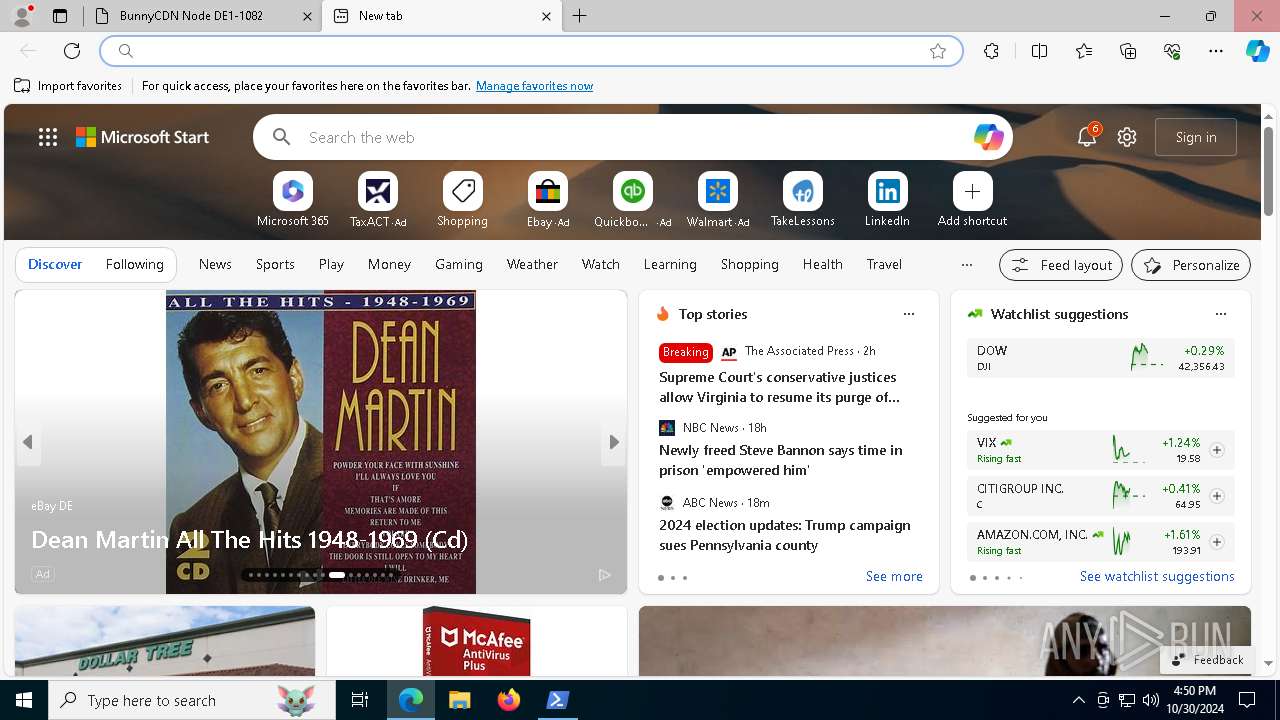Image resolution: width=1280 pixels, height=720 pixels.
Task: Select the Discover feed tab
Action: point(55,265)
